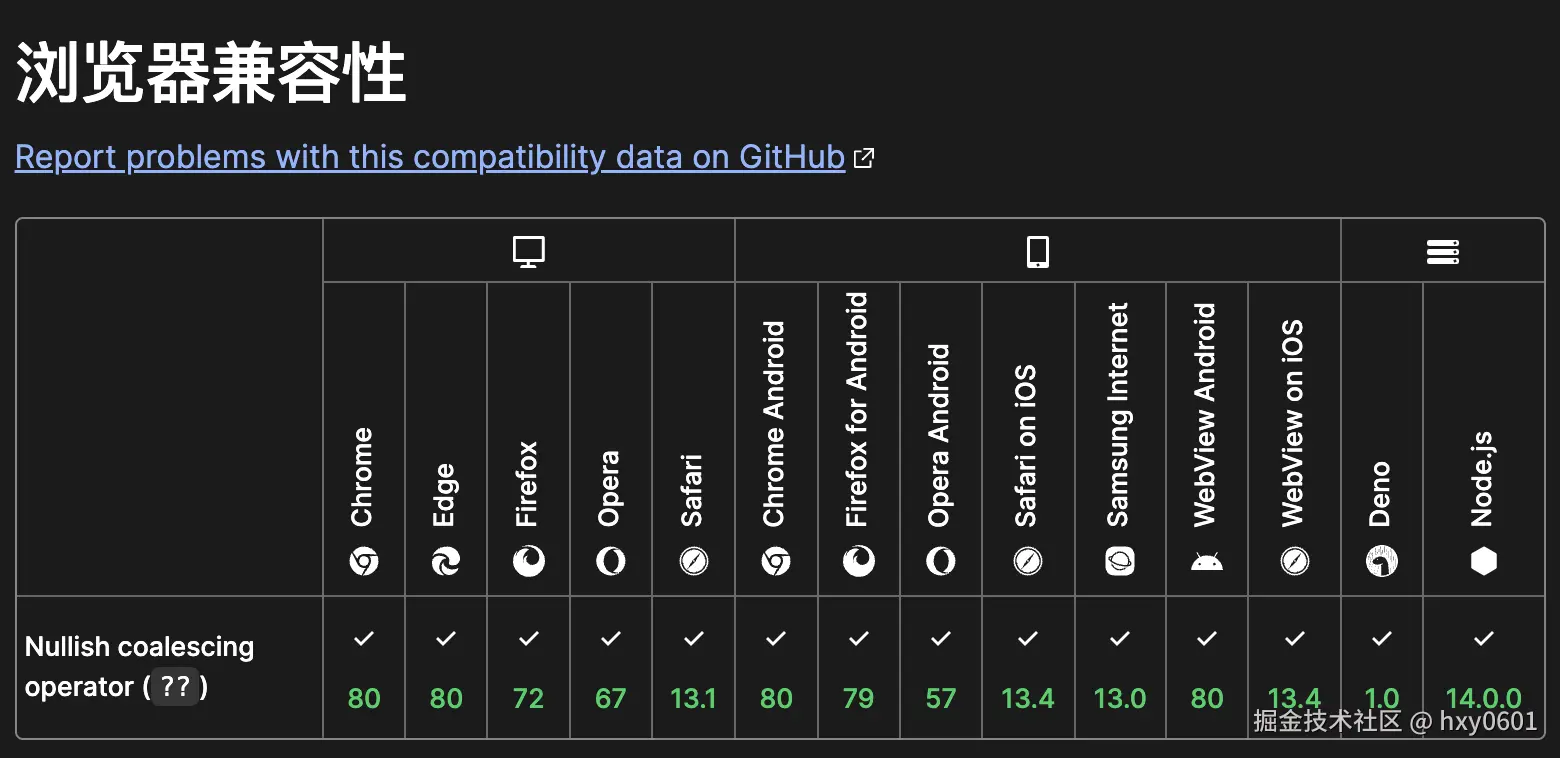Expand Firefox version 72 support cell
The image size is (1560, 758).
tap(528, 697)
